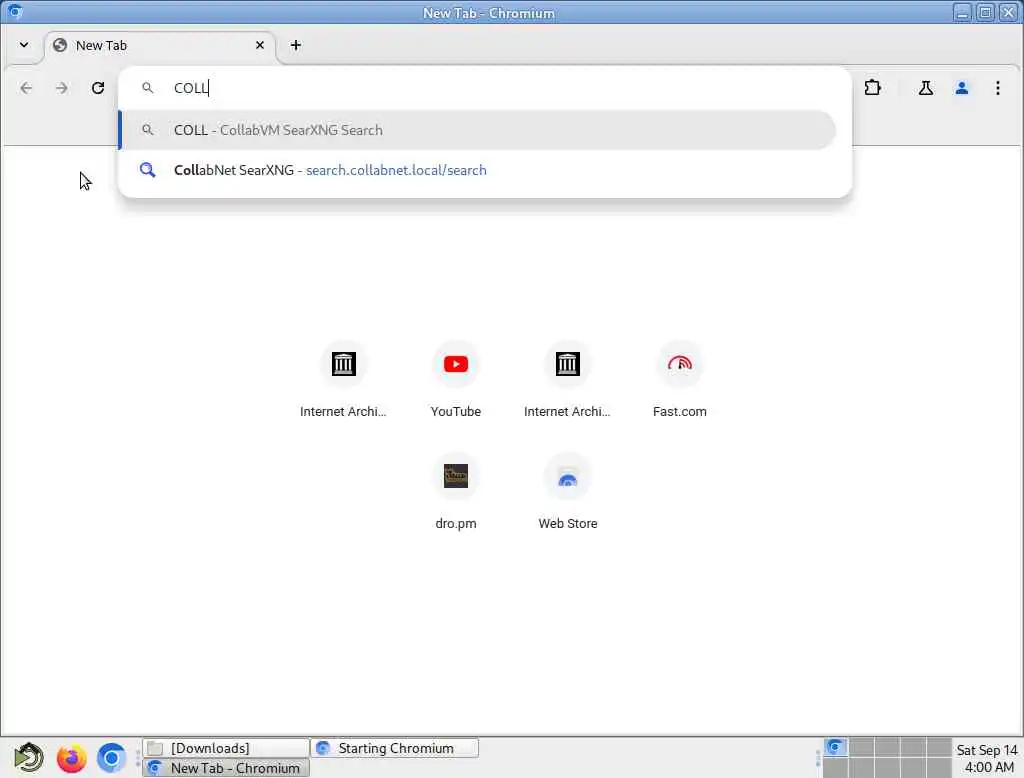Open the Web Store shortcut tile
This screenshot has height=778, width=1024.
pos(568,491)
